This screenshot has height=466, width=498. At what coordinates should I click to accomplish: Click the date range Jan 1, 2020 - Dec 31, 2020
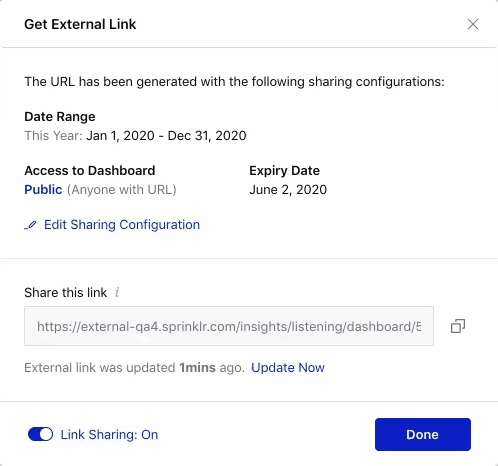[166, 136]
